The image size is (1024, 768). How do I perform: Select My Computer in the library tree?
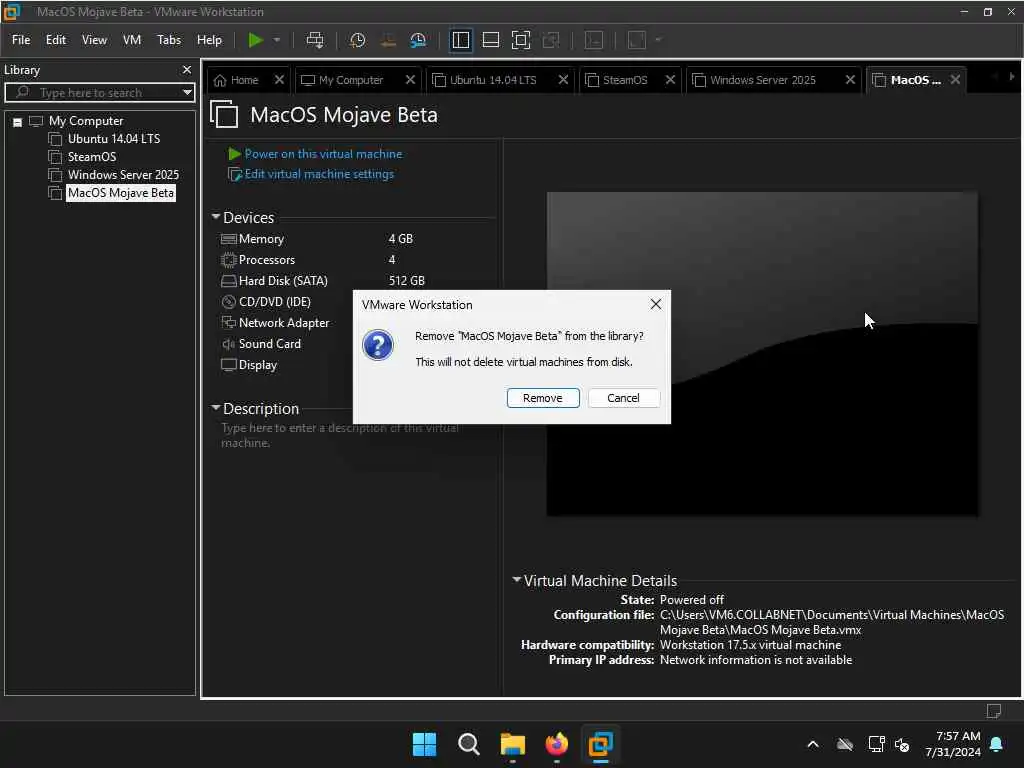pos(86,121)
